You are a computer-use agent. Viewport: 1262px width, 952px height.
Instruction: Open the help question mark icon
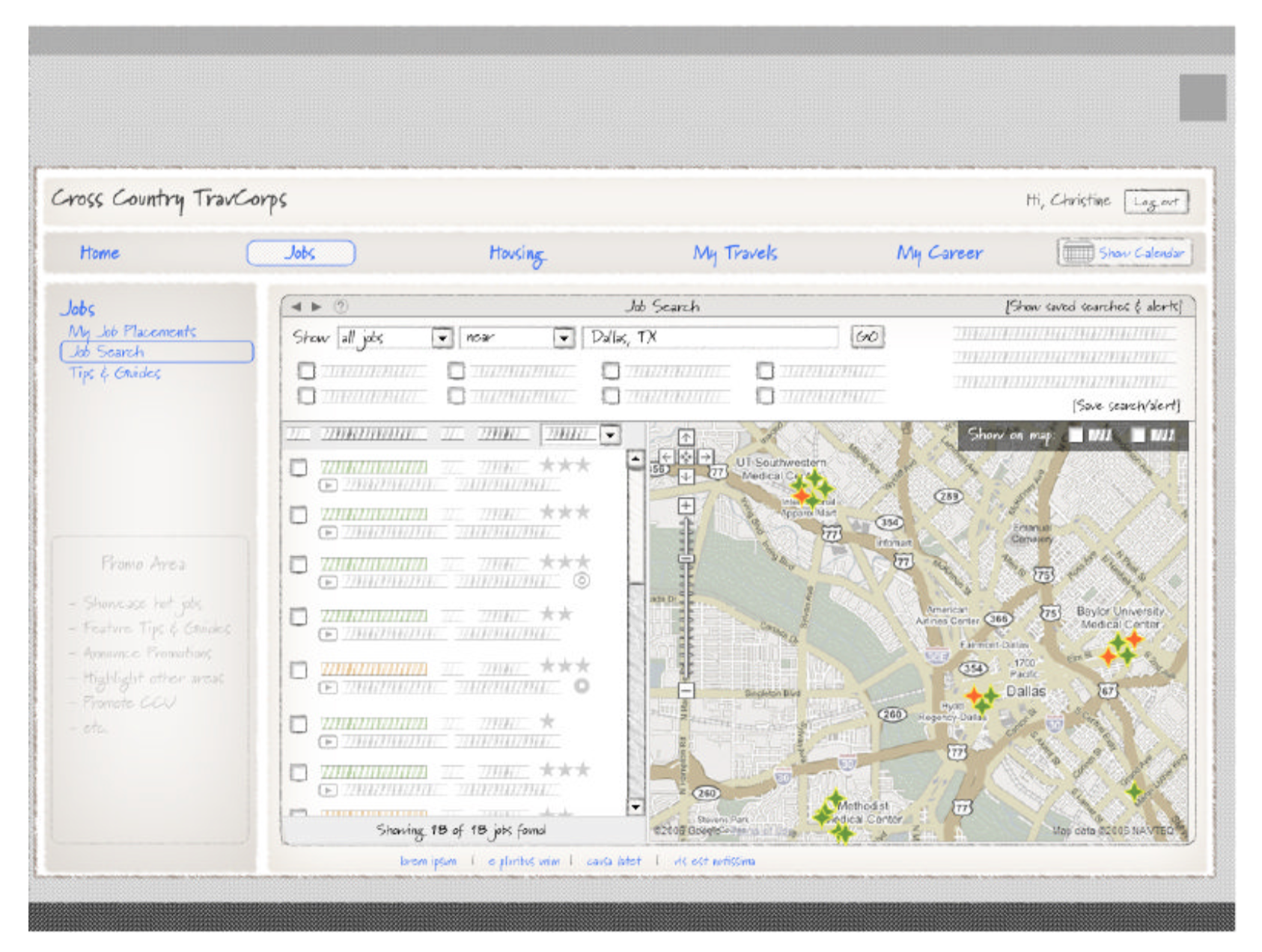click(x=341, y=306)
